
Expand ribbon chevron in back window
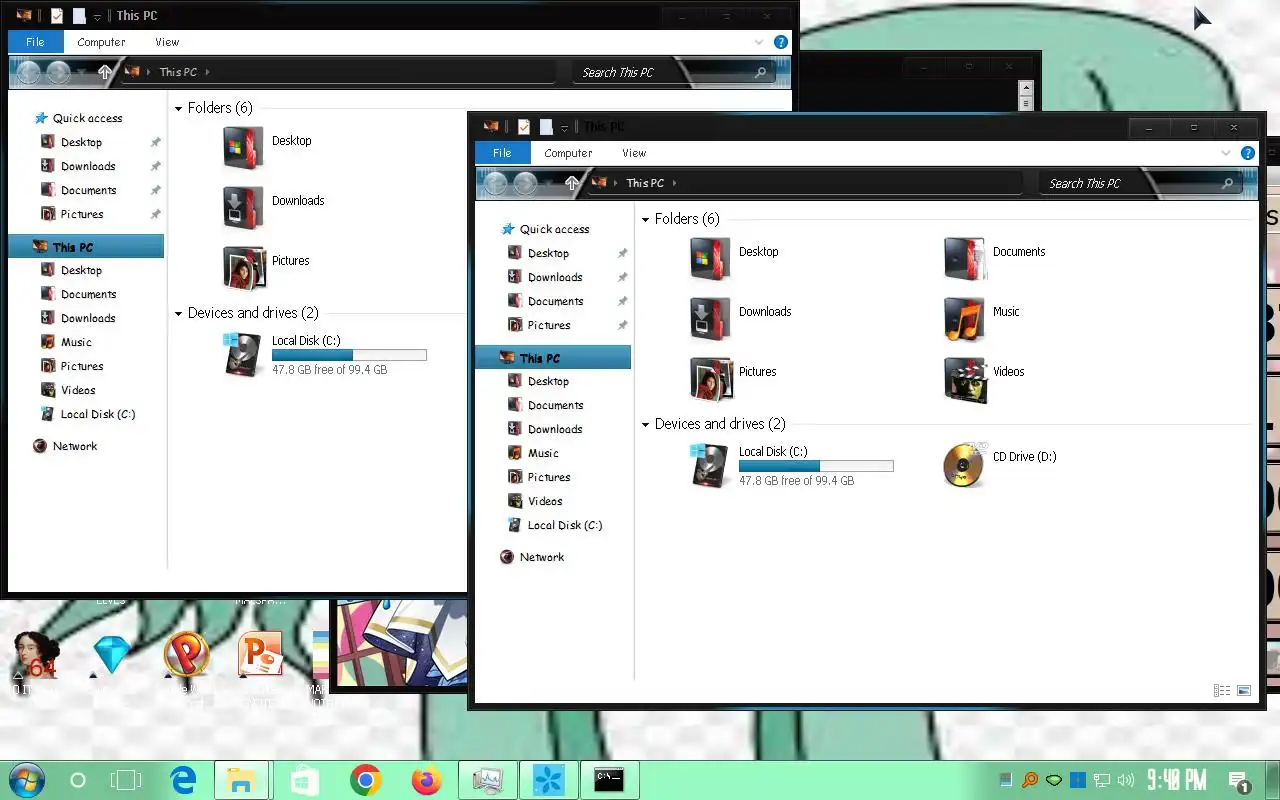coord(759,42)
